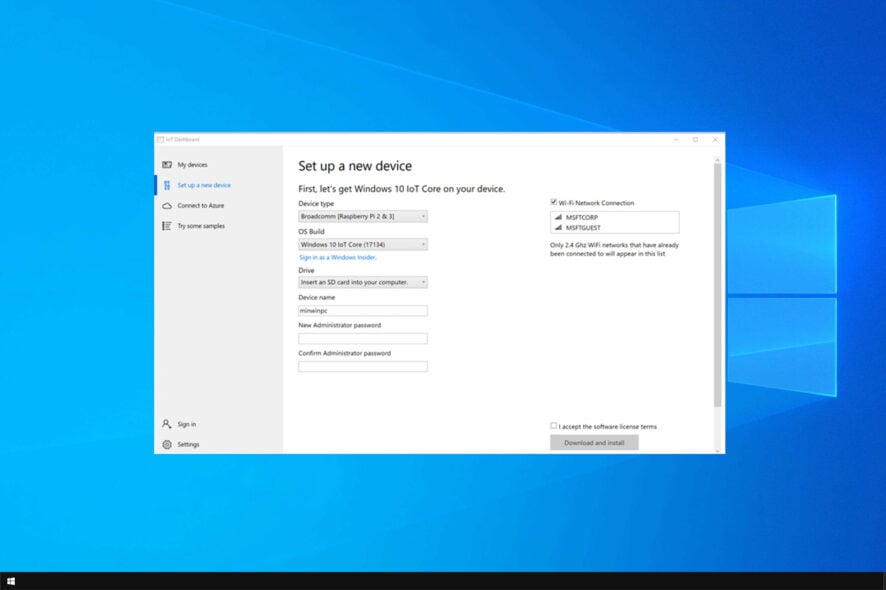The height and width of the screenshot is (590, 886).
Task: Expand the Drive dropdown
Action: click(363, 282)
